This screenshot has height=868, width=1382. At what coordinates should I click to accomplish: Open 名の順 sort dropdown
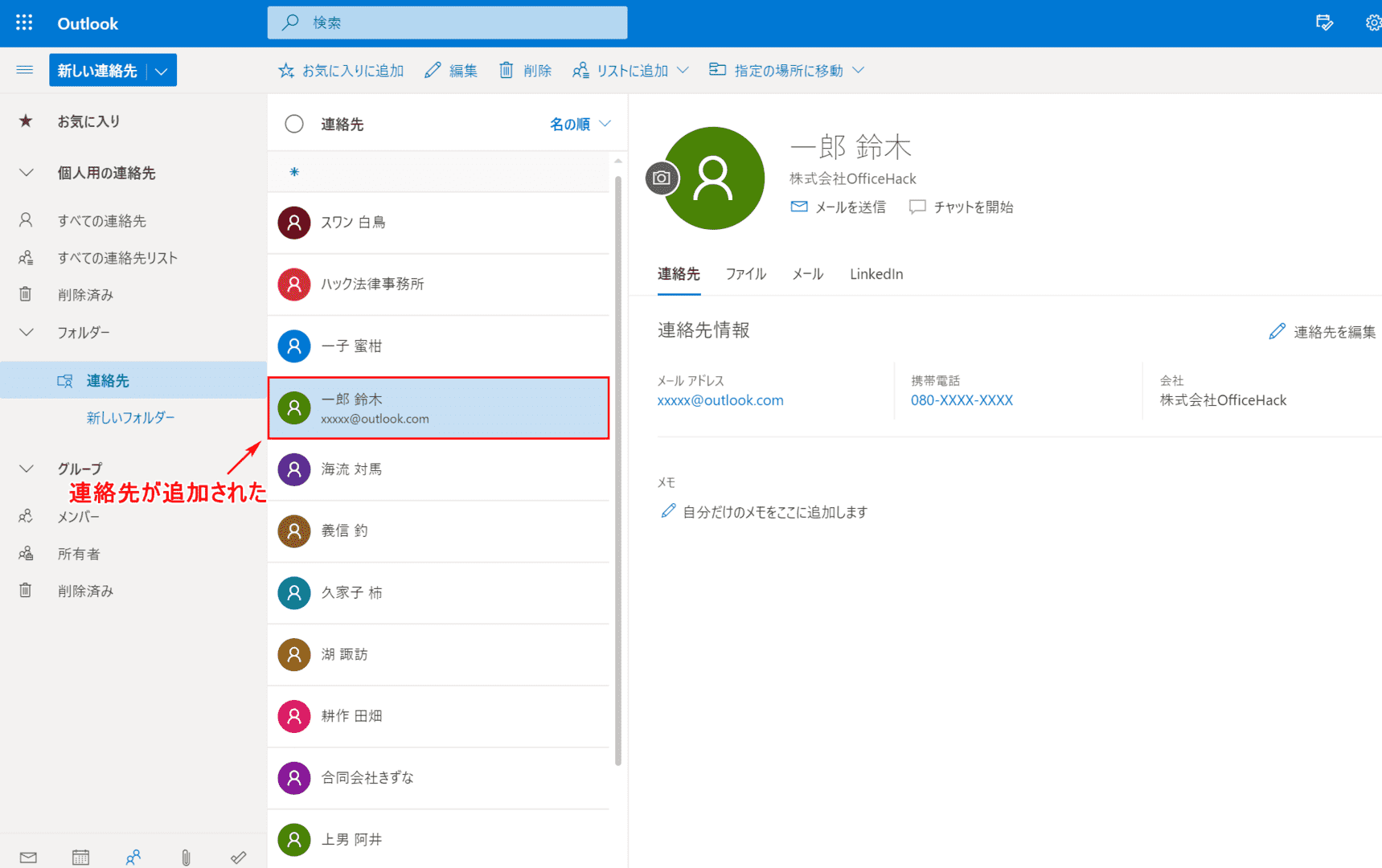tap(580, 124)
